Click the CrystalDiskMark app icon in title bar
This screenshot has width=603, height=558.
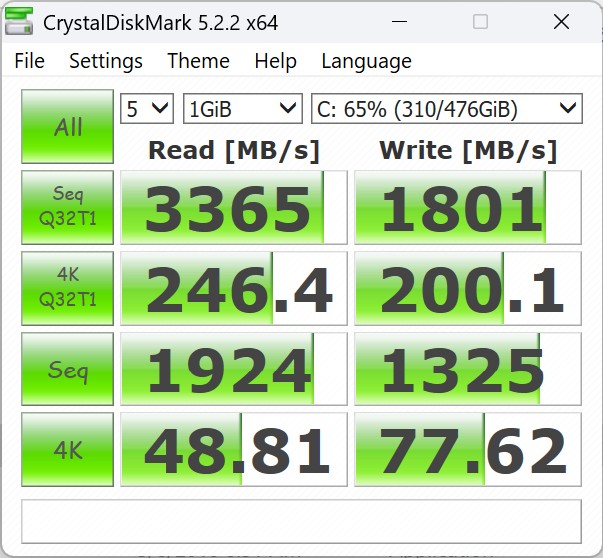(x=19, y=22)
